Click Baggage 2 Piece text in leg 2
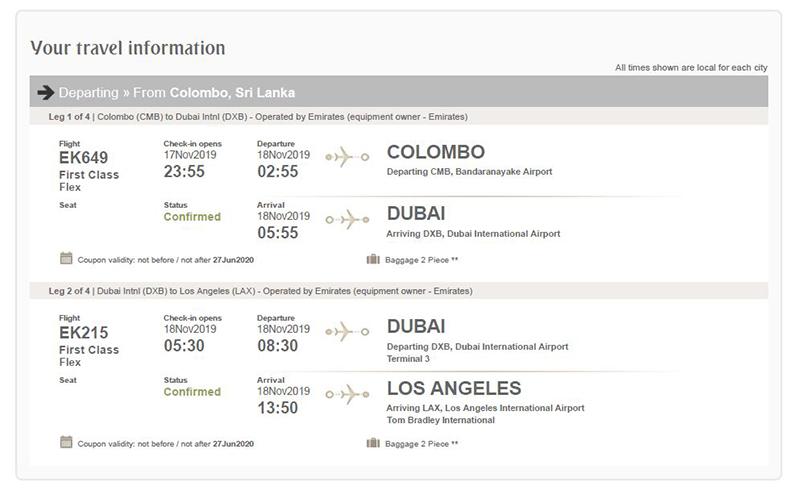The width and height of the screenshot is (800, 501). coord(421,444)
